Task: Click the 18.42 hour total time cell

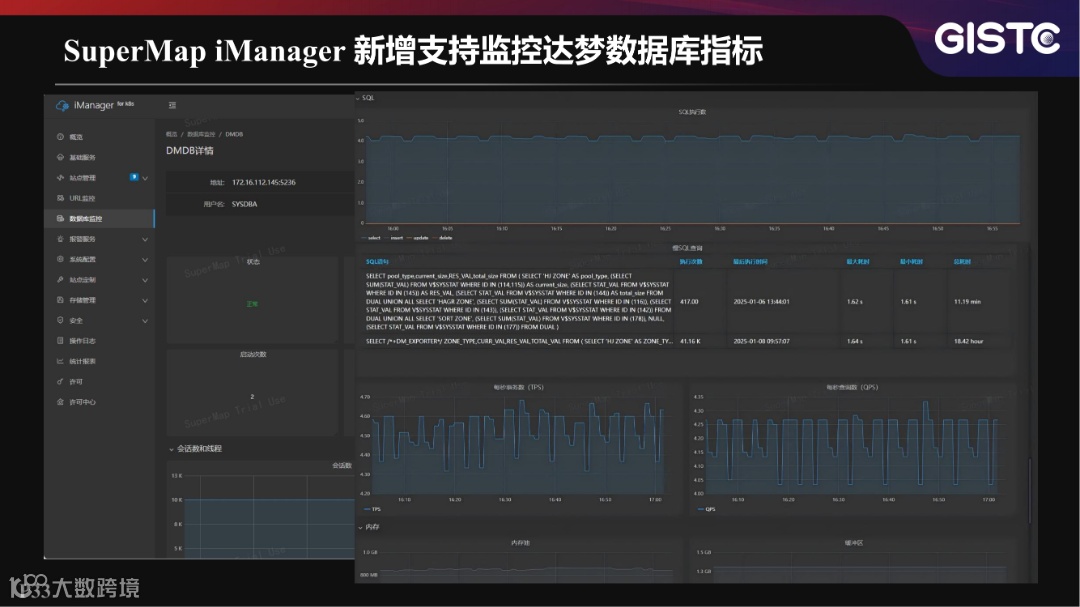Action: click(x=968, y=341)
